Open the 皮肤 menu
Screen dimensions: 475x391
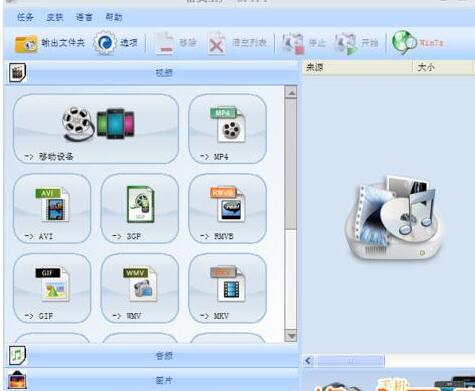(55, 17)
